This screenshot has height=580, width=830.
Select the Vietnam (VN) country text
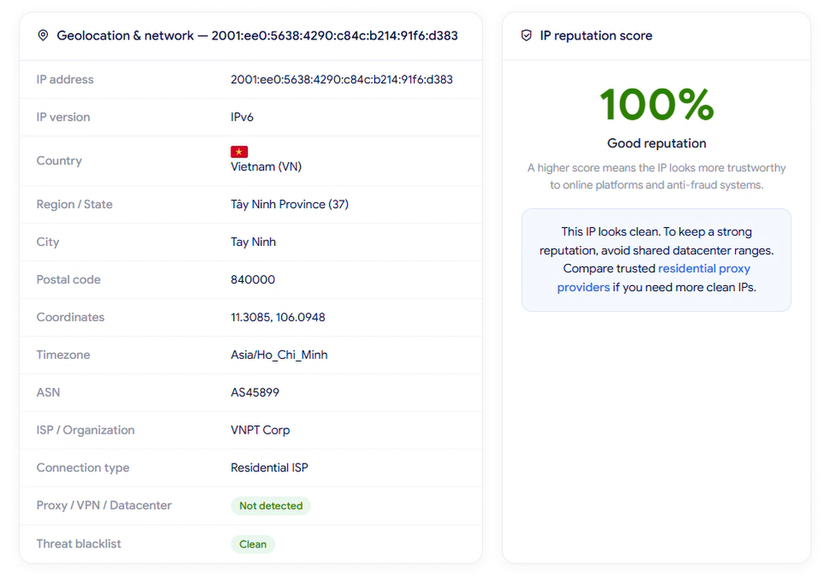click(266, 167)
